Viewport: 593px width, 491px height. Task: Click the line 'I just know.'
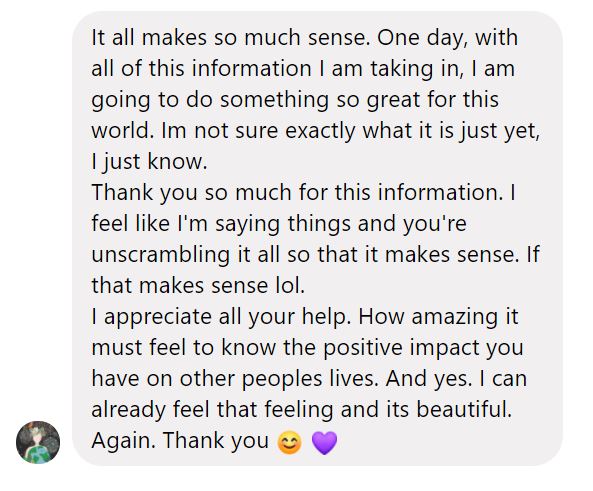click(x=149, y=162)
